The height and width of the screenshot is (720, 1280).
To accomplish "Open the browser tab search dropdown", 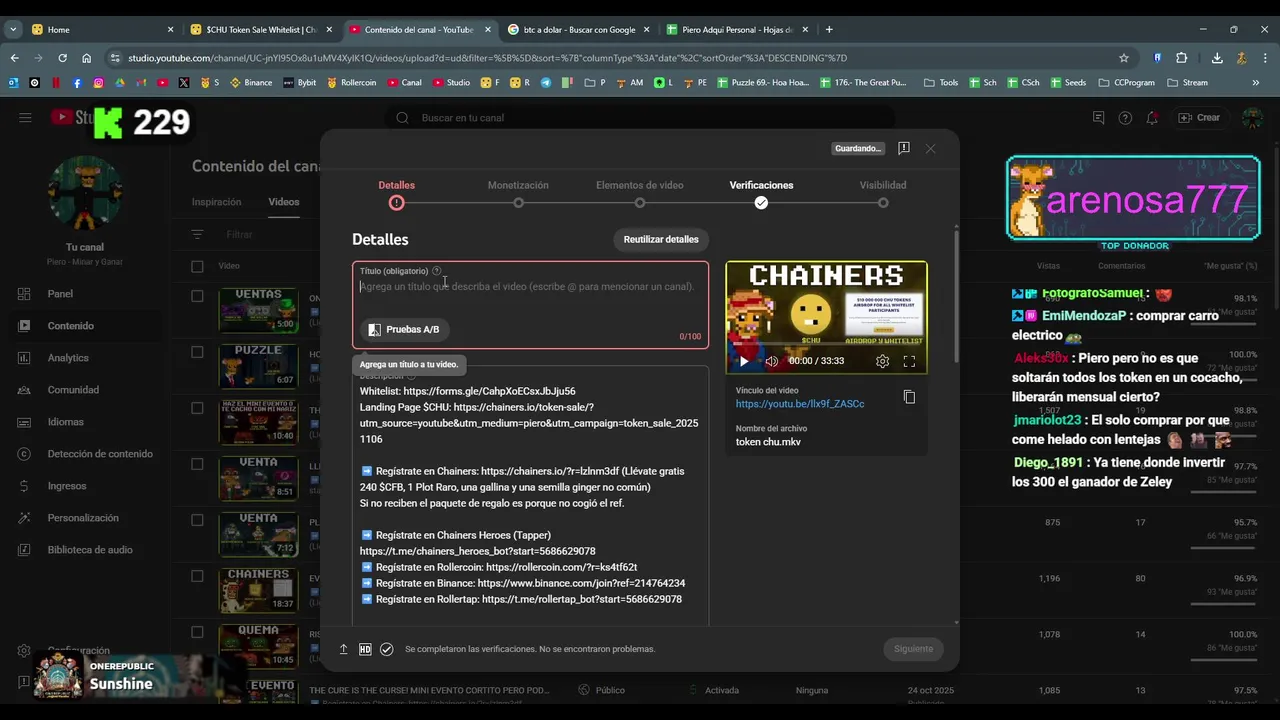I will pyautogui.click(x=13, y=29).
